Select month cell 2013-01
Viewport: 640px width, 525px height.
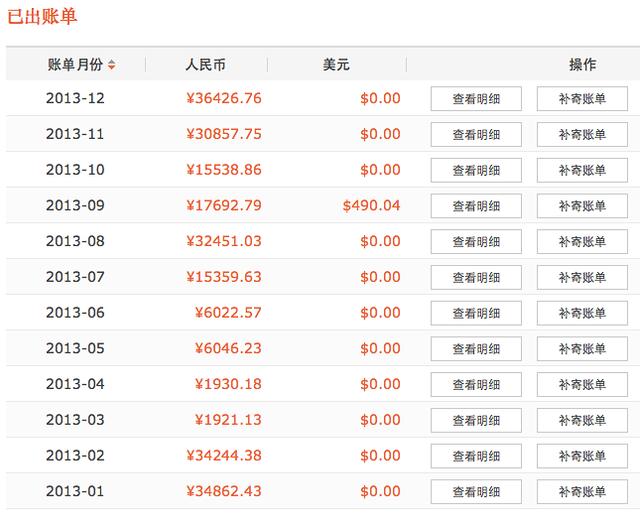75,492
